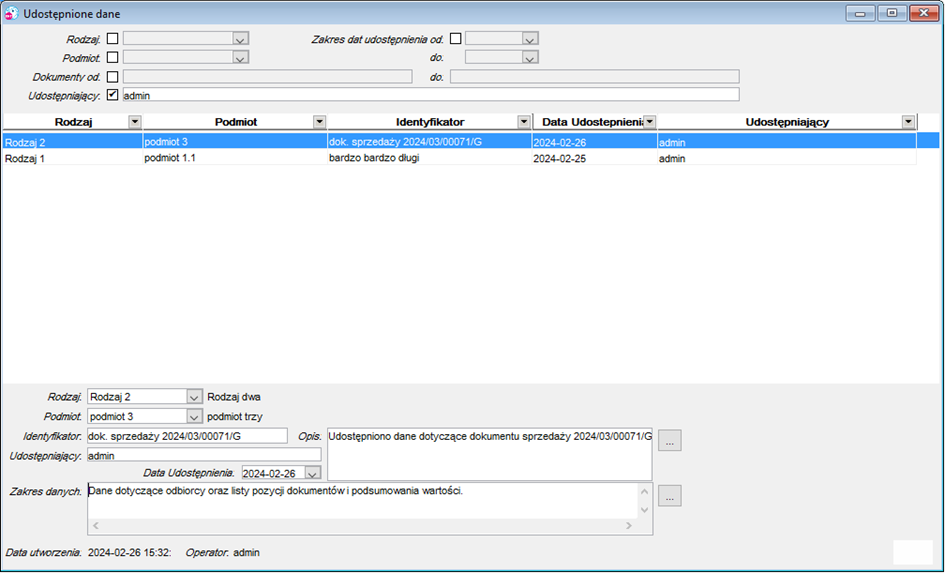Sort by the Rodzaj column header

pos(73,122)
